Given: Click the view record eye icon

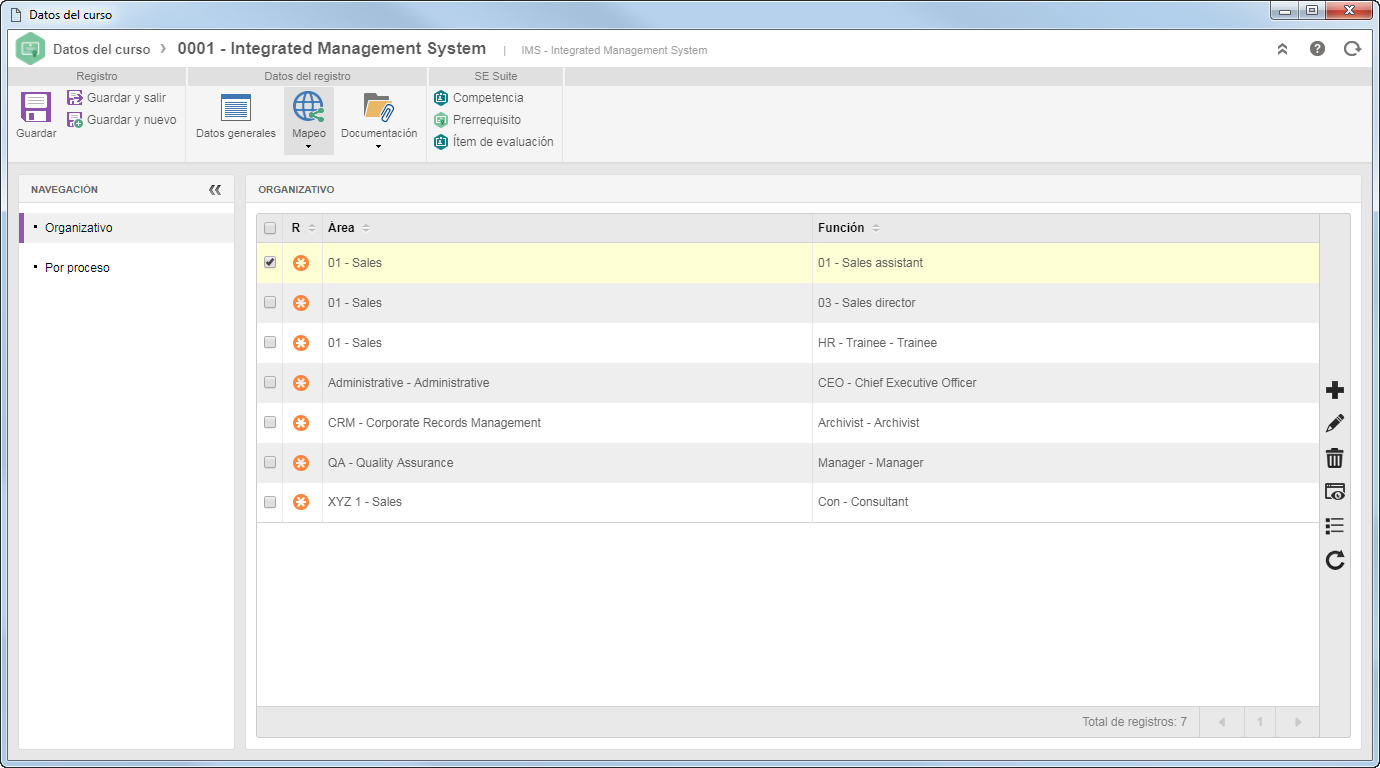Looking at the screenshot, I should (1334, 492).
